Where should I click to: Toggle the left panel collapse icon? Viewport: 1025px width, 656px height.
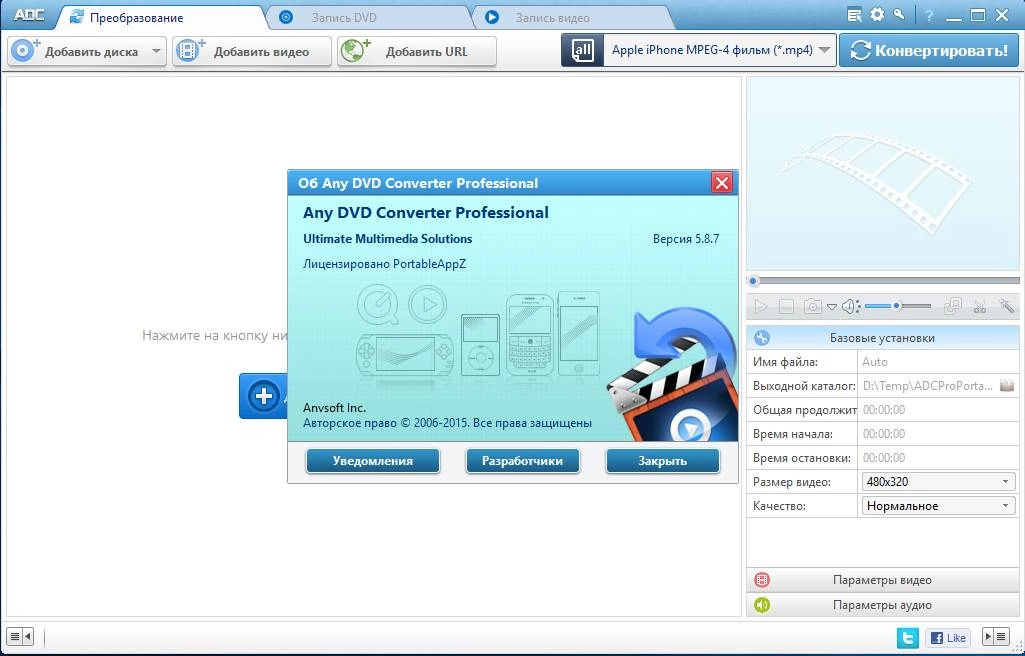(x=20, y=635)
